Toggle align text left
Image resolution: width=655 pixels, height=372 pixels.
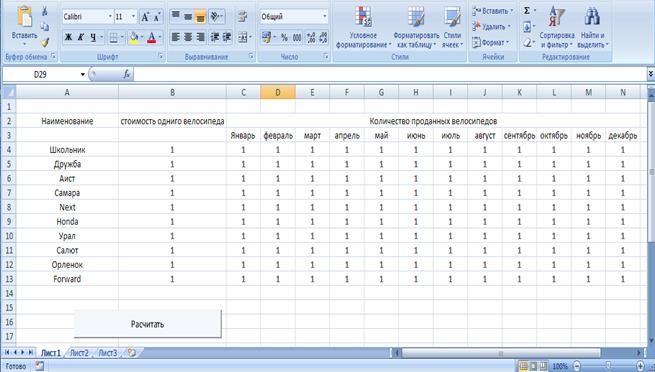[x=176, y=37]
